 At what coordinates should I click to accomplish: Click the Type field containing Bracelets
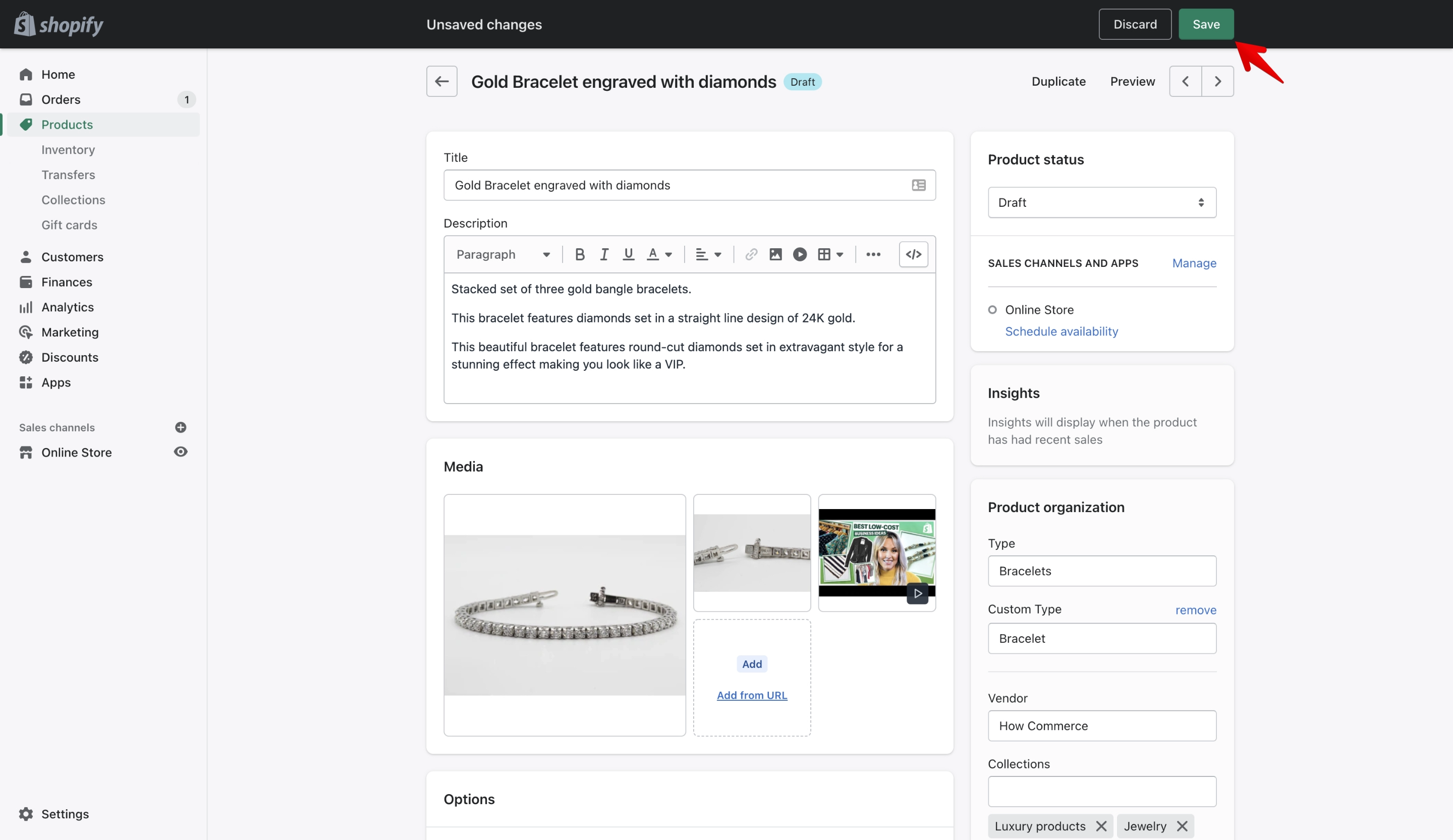[1102, 571]
